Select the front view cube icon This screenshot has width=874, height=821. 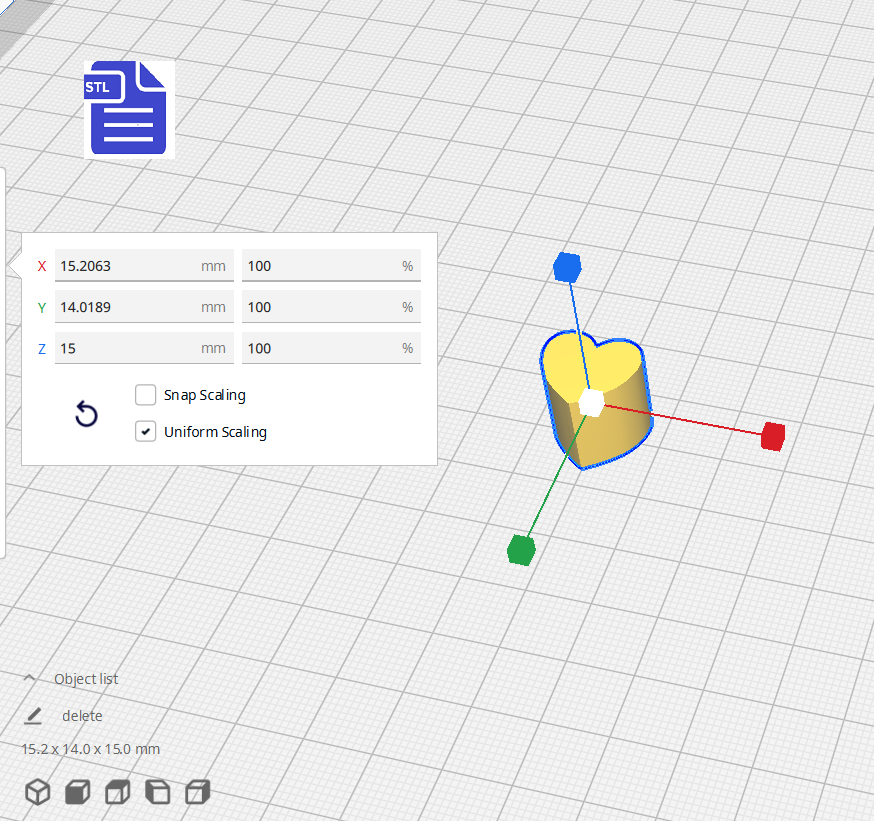coord(78,793)
